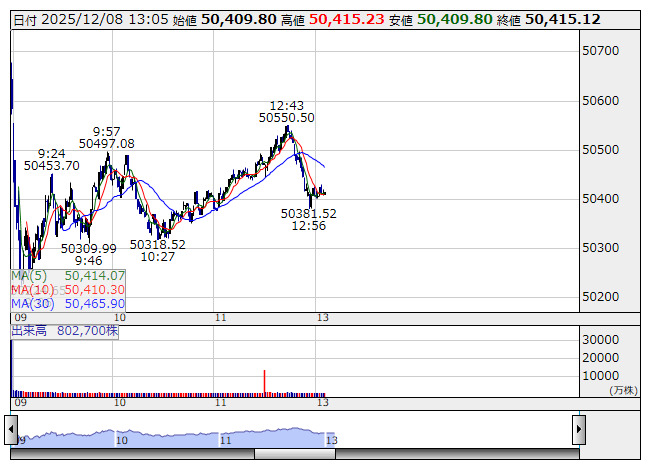Click the right scroll arrow of the range navigator

tap(579, 429)
